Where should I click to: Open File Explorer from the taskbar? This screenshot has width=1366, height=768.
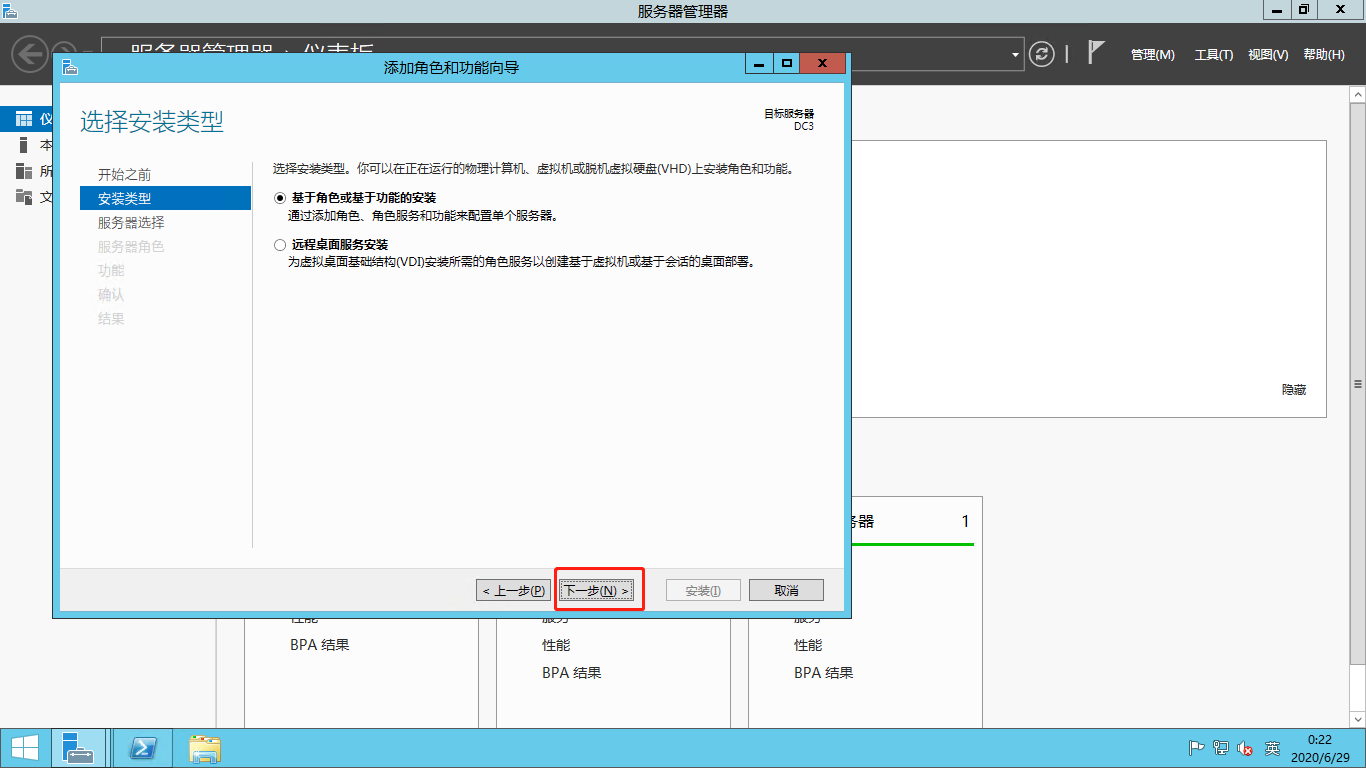pyautogui.click(x=205, y=748)
